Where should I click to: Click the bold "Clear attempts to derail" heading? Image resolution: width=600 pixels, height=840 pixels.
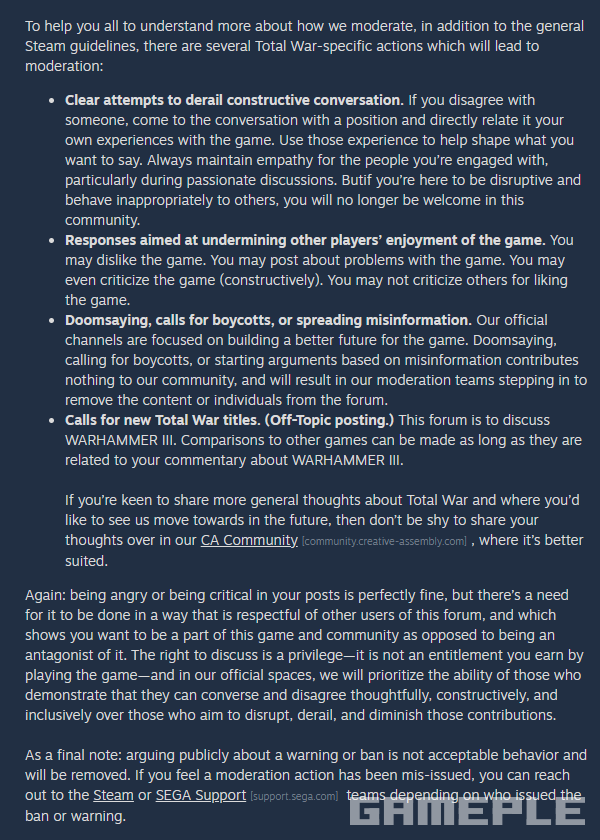click(234, 100)
